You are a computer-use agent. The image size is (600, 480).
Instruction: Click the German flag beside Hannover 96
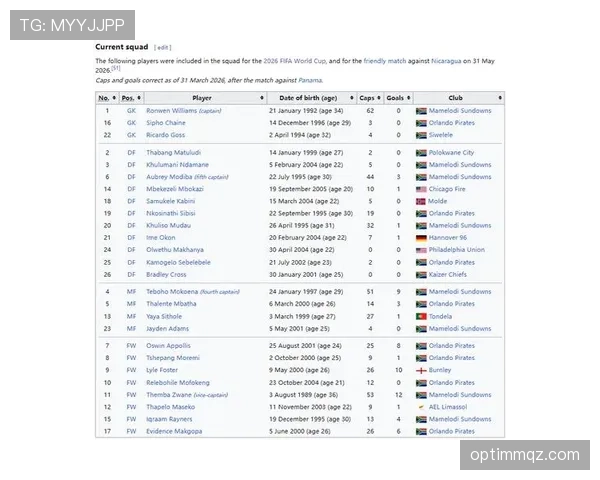tap(421, 238)
